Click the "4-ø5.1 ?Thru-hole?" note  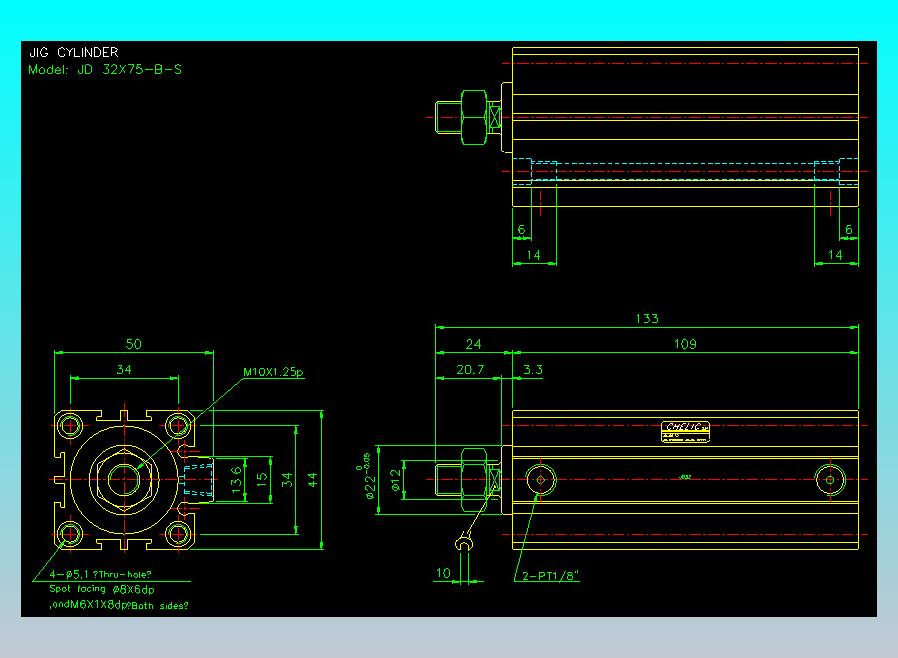(x=101, y=574)
